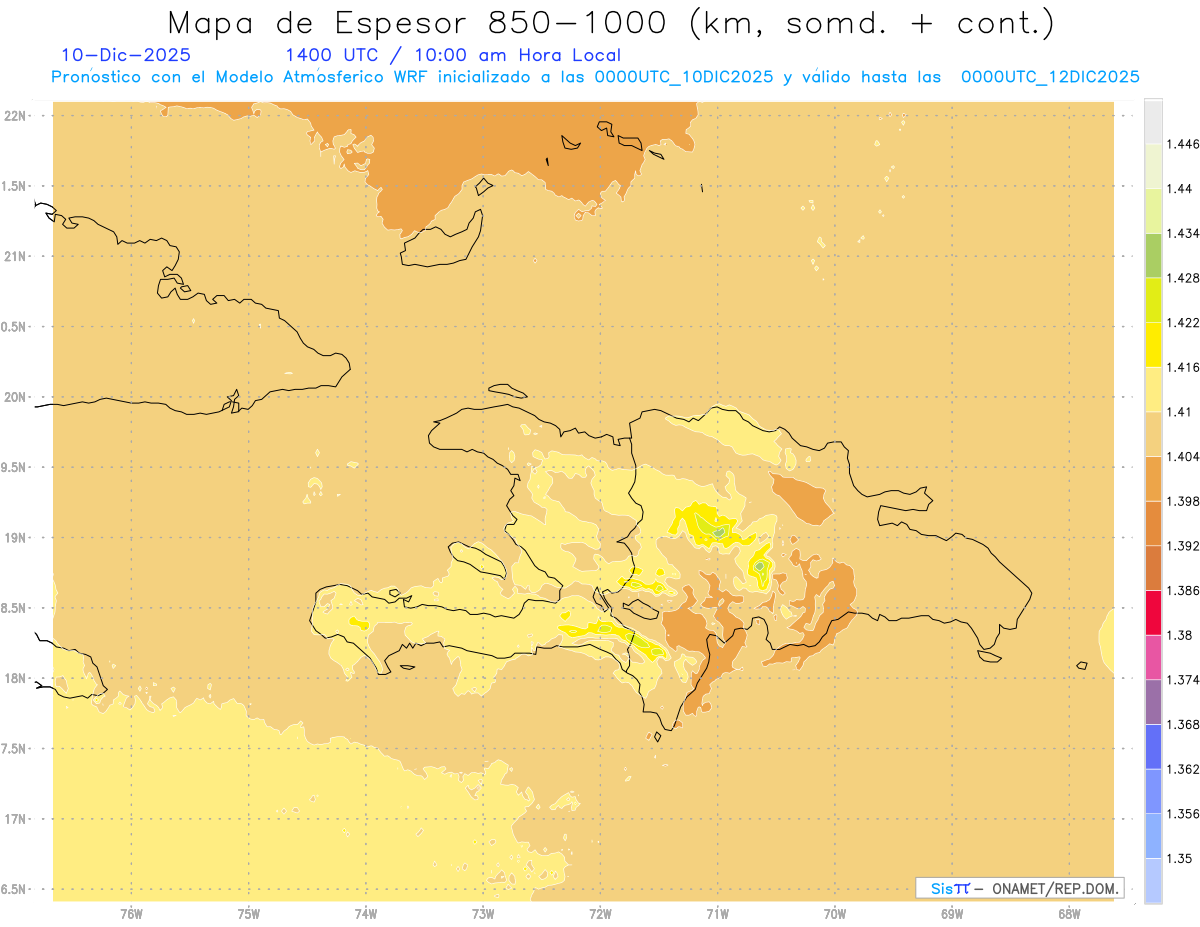The height and width of the screenshot is (927, 1200).
Task: Select the purple legend swatch above 1.368
Action: (x=1153, y=701)
